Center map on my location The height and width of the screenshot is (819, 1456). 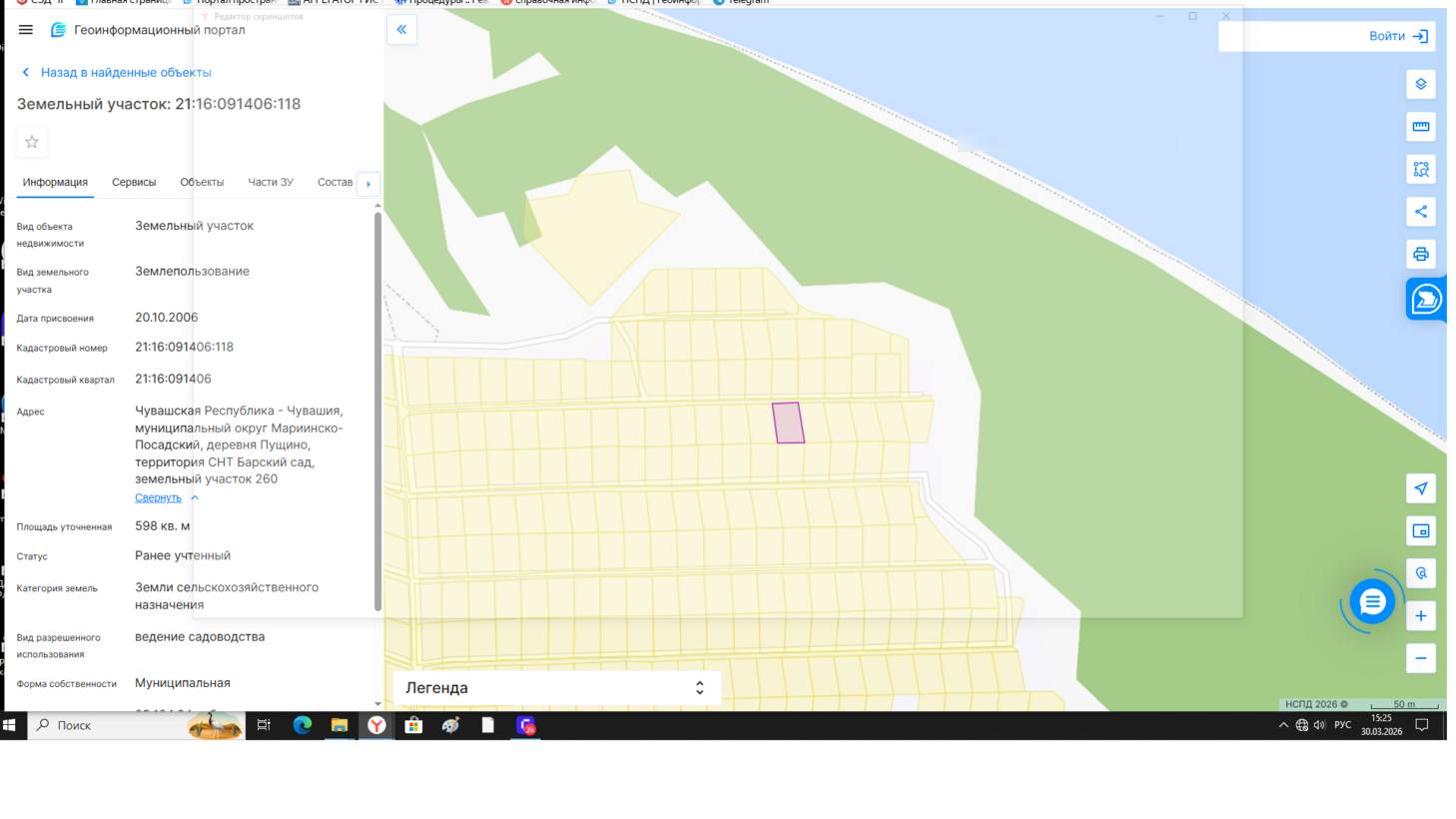1420,488
